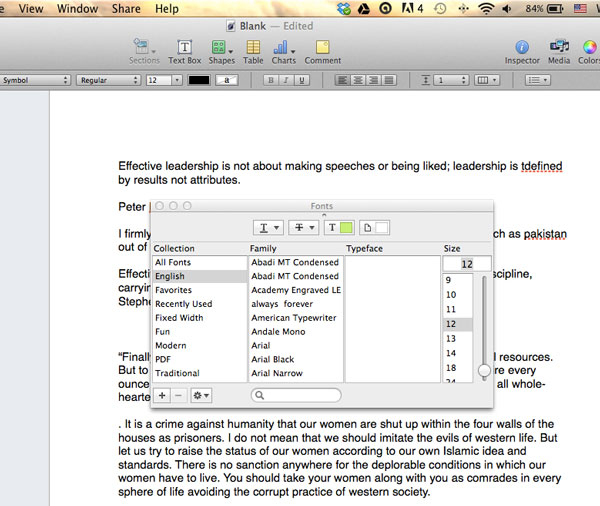Click the font size slider knob

pyautogui.click(x=484, y=371)
